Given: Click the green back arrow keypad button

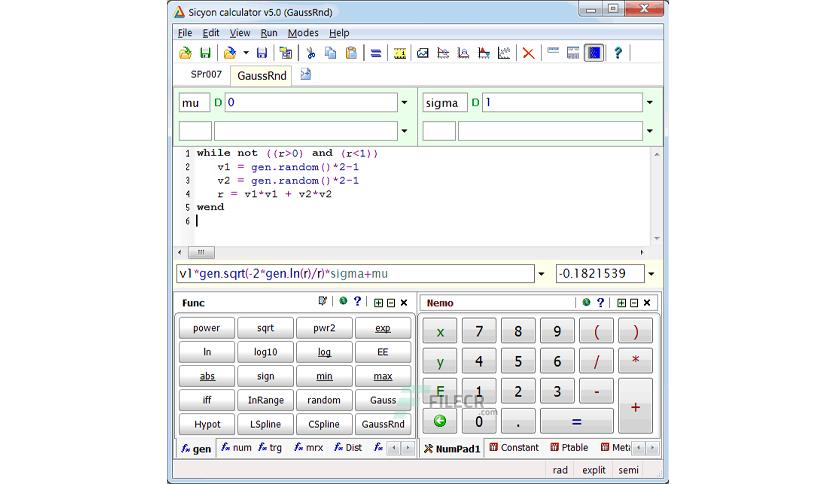Looking at the screenshot, I should [x=440, y=421].
